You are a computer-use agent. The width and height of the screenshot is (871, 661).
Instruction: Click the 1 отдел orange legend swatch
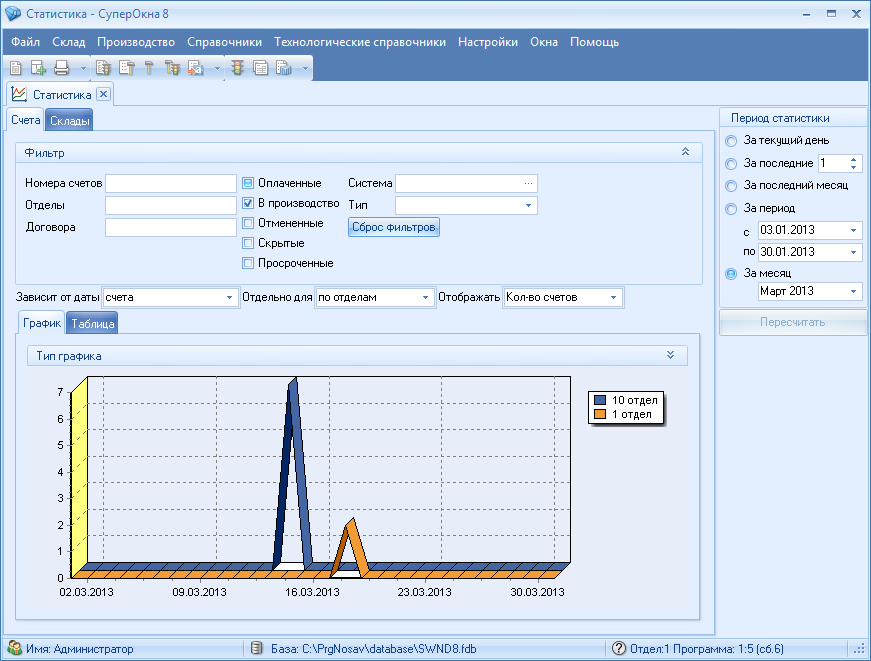tap(600, 414)
